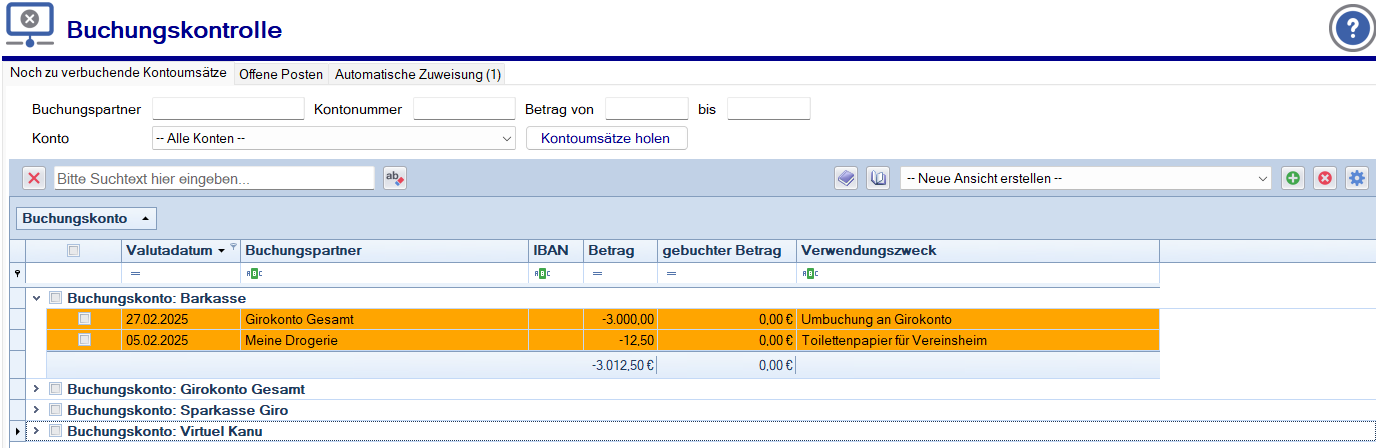Select 'Noch zu verbuchende Kontoumsätze' tab
Screen dimensions: 1376x448
(x=118, y=74)
